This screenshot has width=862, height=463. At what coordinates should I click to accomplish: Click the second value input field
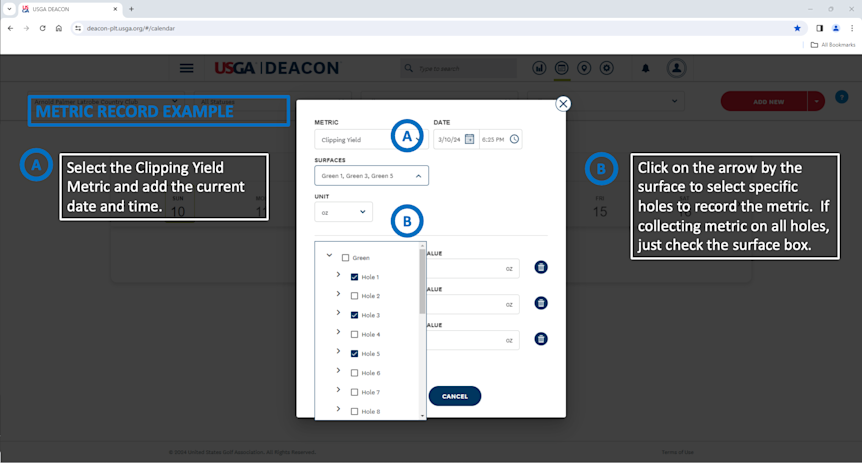pyautogui.click(x=473, y=304)
